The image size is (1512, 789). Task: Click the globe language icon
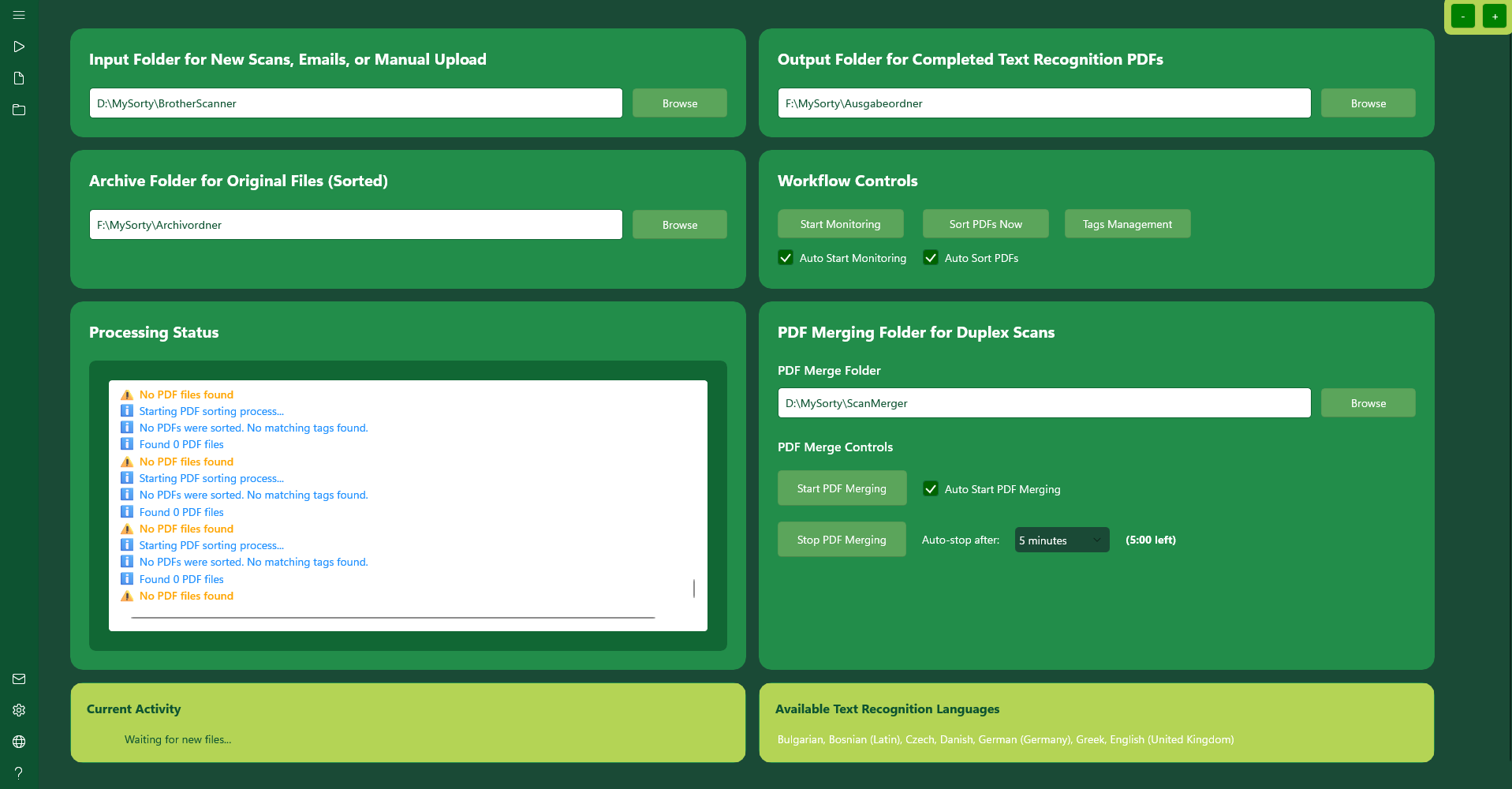pos(19,742)
